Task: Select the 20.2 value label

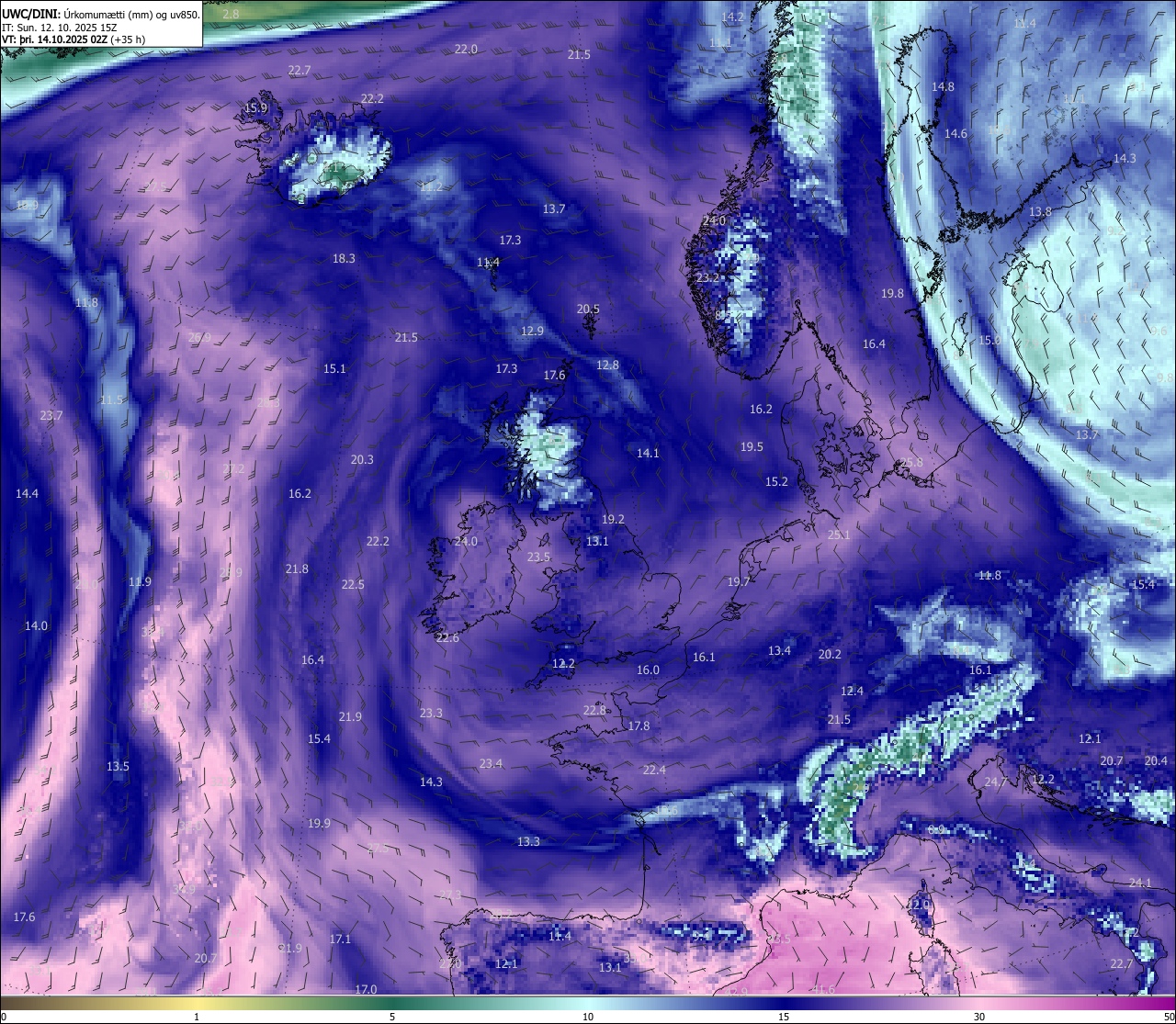Action: pos(830,654)
